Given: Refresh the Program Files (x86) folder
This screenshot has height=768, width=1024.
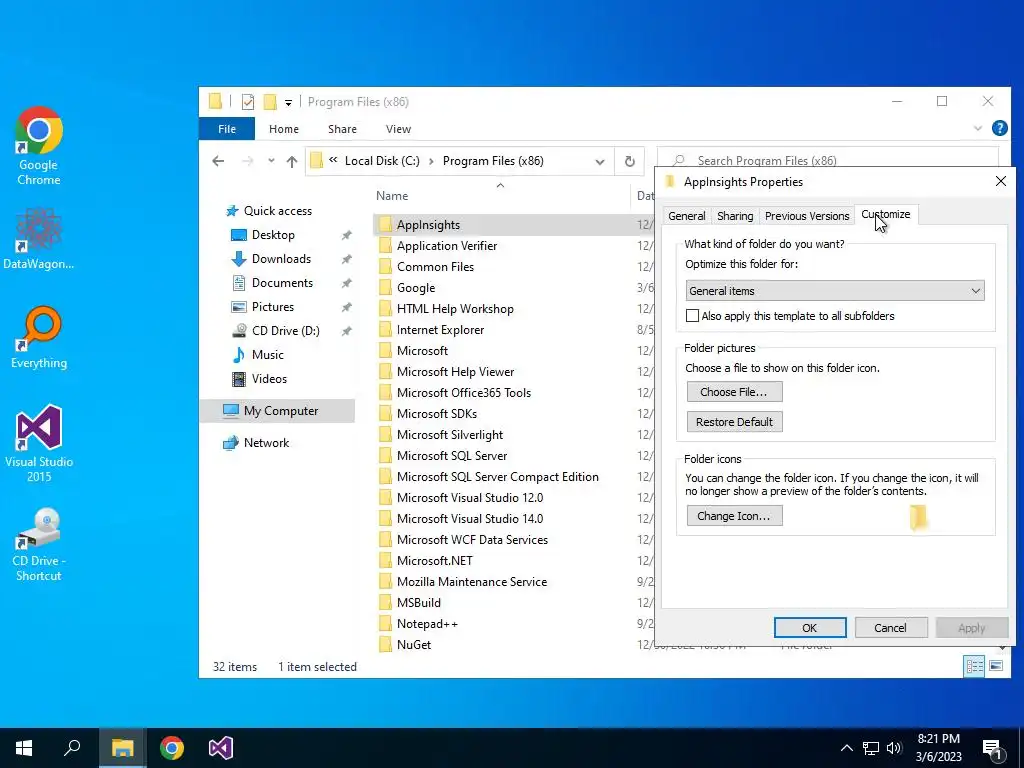Looking at the screenshot, I should [x=630, y=161].
